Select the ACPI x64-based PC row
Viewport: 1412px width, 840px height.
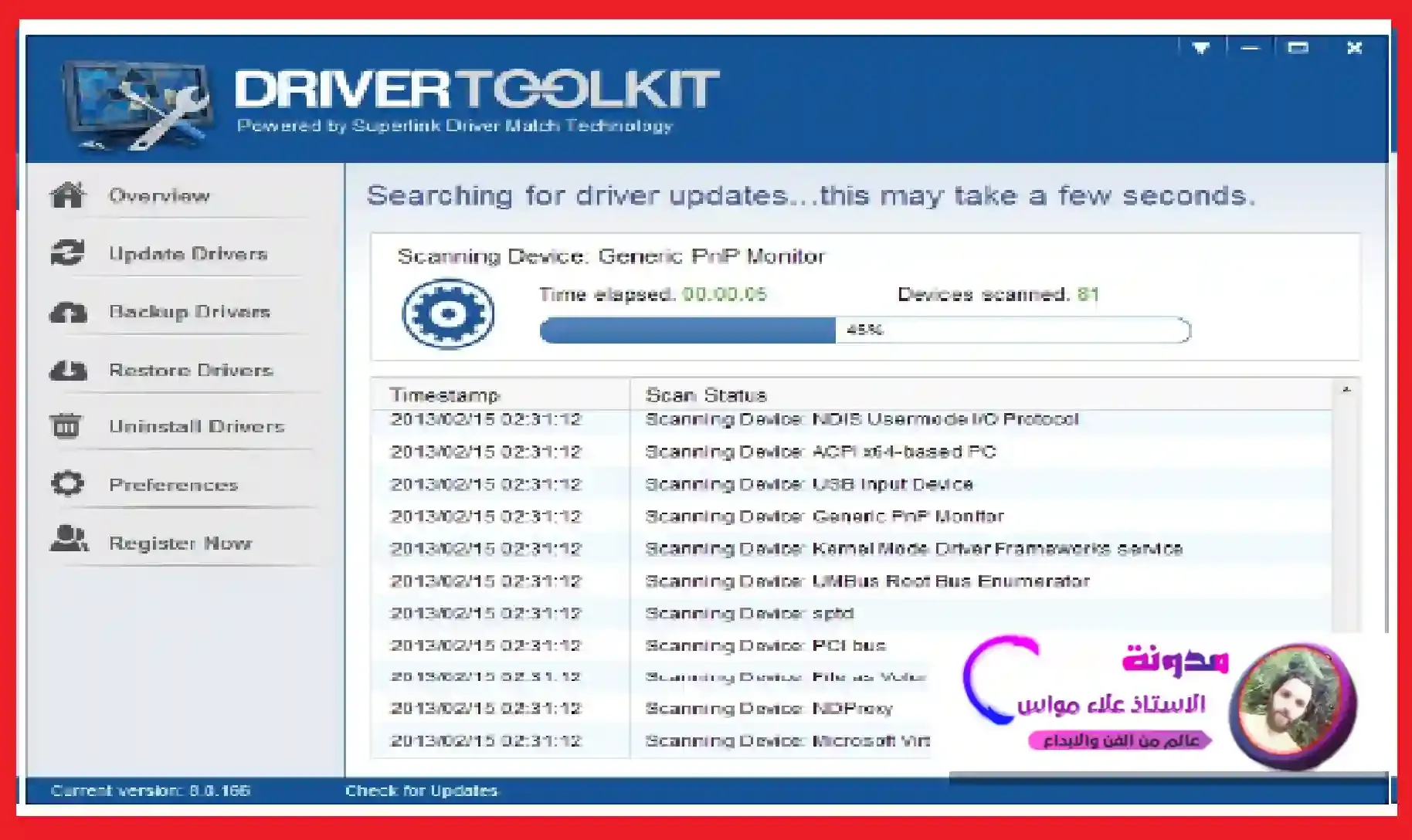852,452
